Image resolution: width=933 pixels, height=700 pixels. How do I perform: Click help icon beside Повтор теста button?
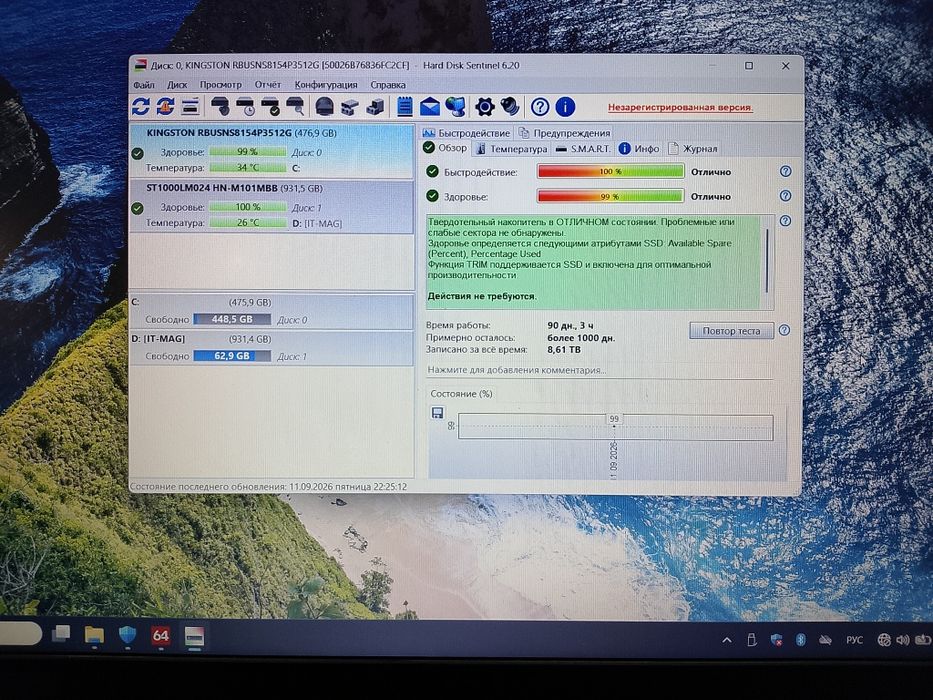point(784,330)
